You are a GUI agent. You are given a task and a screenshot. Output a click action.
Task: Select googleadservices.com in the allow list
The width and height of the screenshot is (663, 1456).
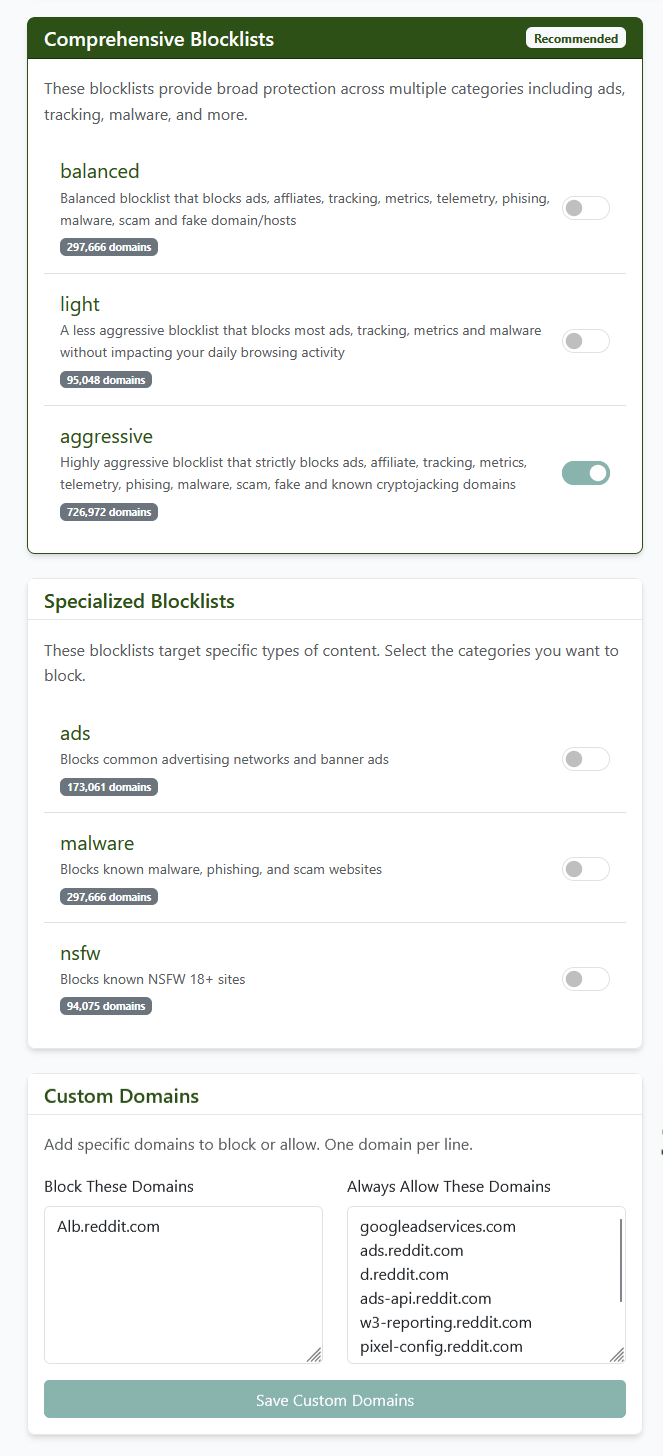point(438,1226)
